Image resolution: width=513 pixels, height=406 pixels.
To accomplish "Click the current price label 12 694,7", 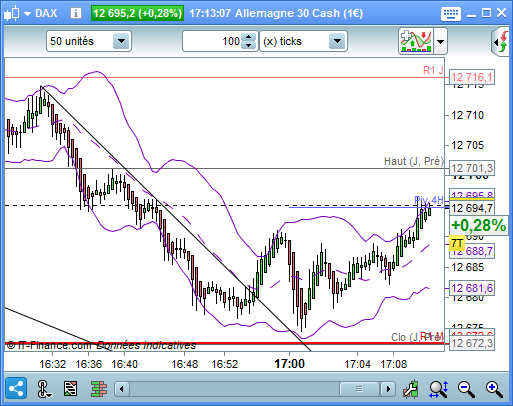I will coord(472,208).
